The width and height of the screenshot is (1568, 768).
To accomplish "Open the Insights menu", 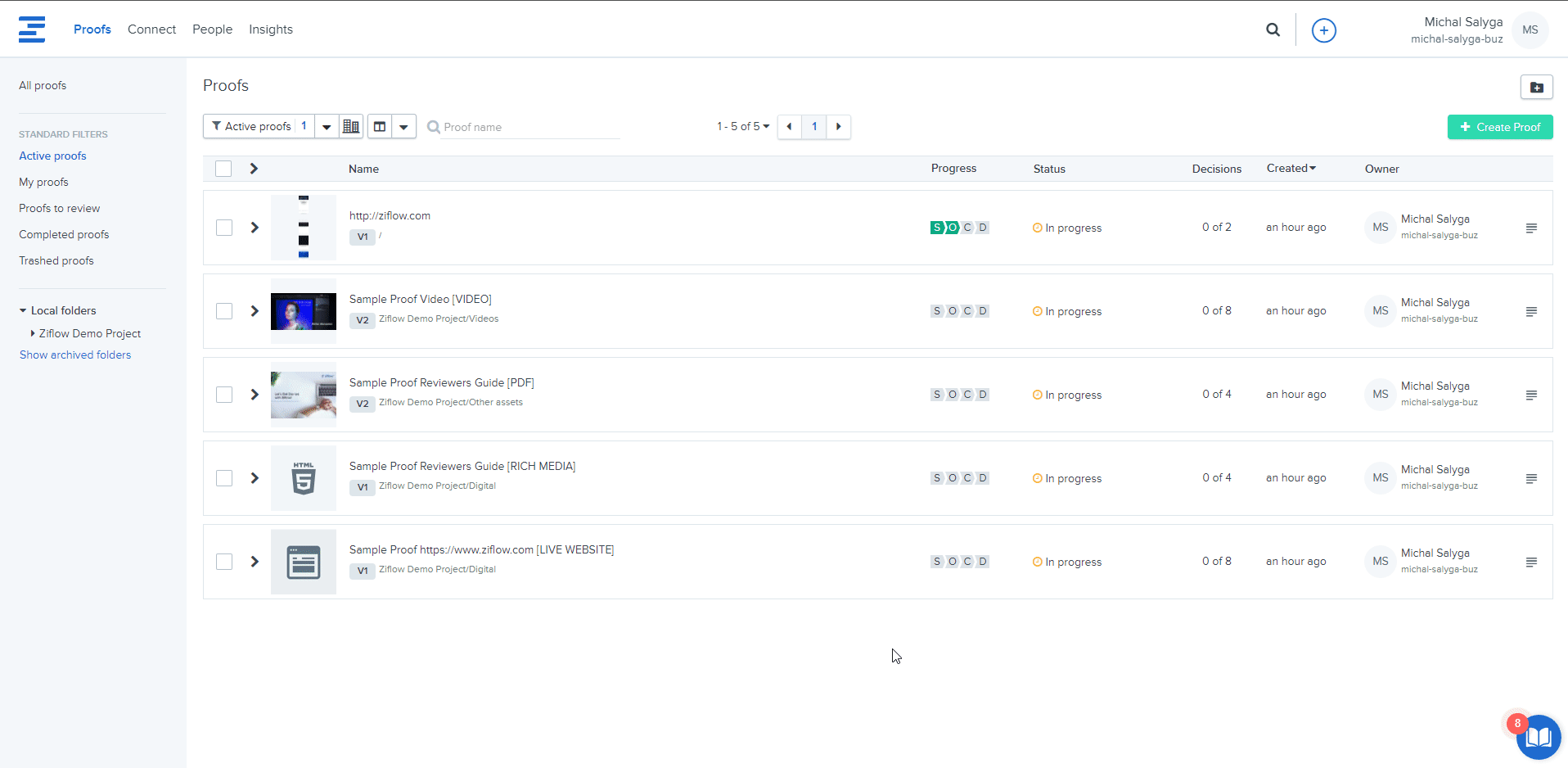I will (x=270, y=29).
